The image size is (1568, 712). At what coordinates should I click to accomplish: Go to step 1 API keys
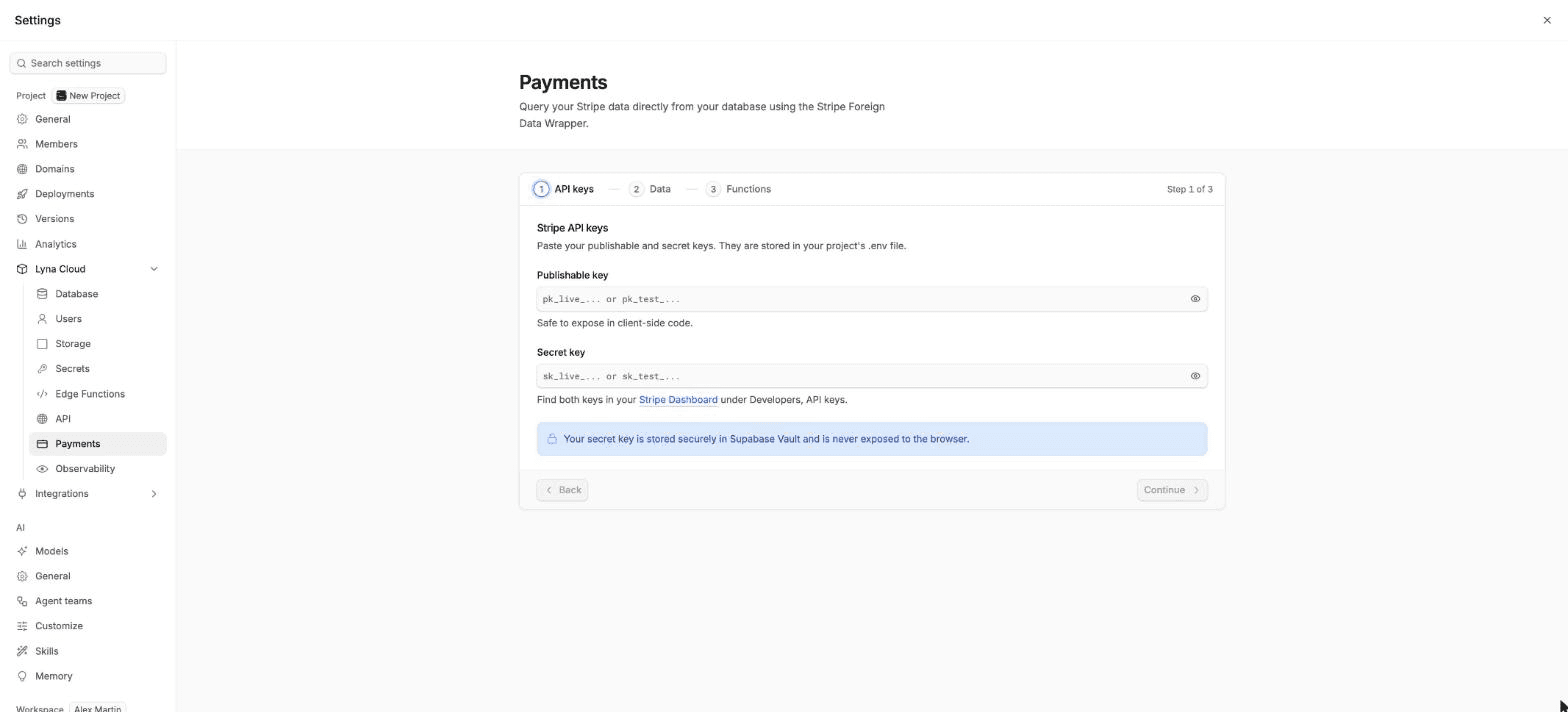tap(564, 189)
